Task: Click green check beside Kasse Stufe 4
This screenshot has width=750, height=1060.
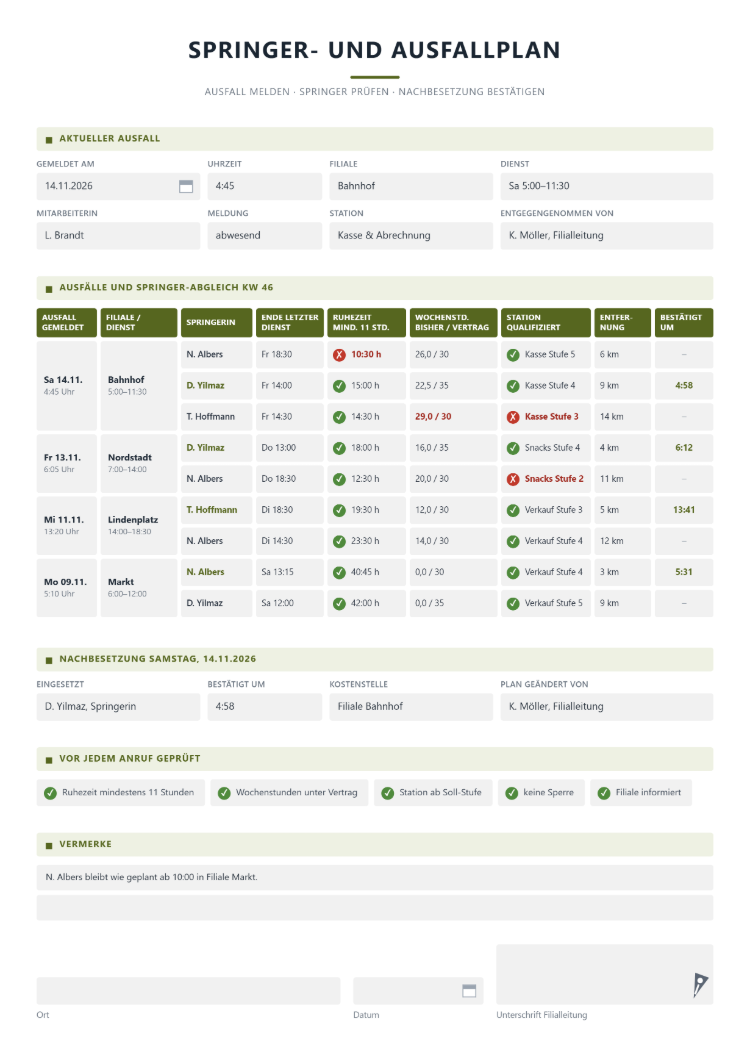Action: point(513,386)
